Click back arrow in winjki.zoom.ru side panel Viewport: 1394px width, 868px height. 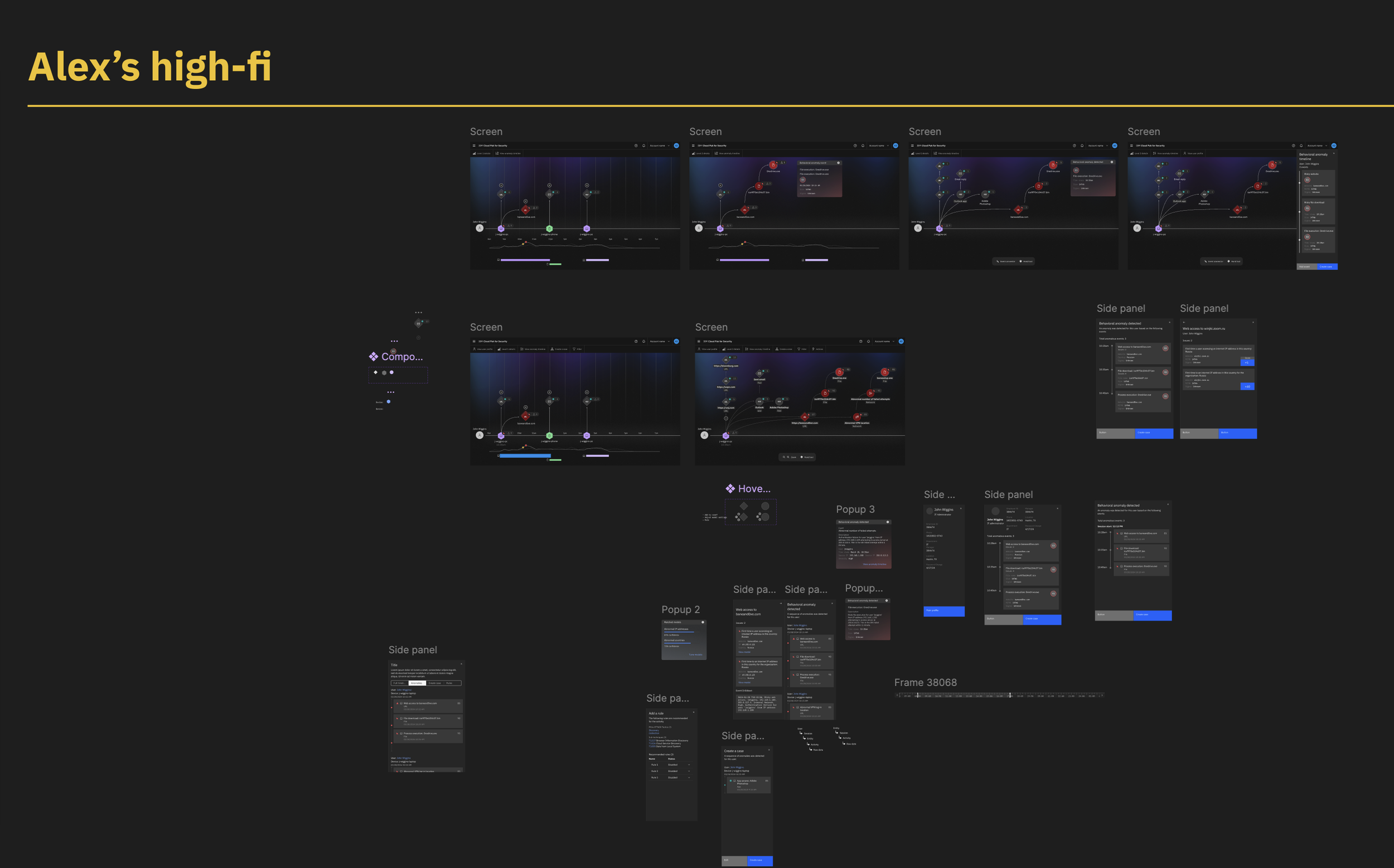pyautogui.click(x=1184, y=323)
